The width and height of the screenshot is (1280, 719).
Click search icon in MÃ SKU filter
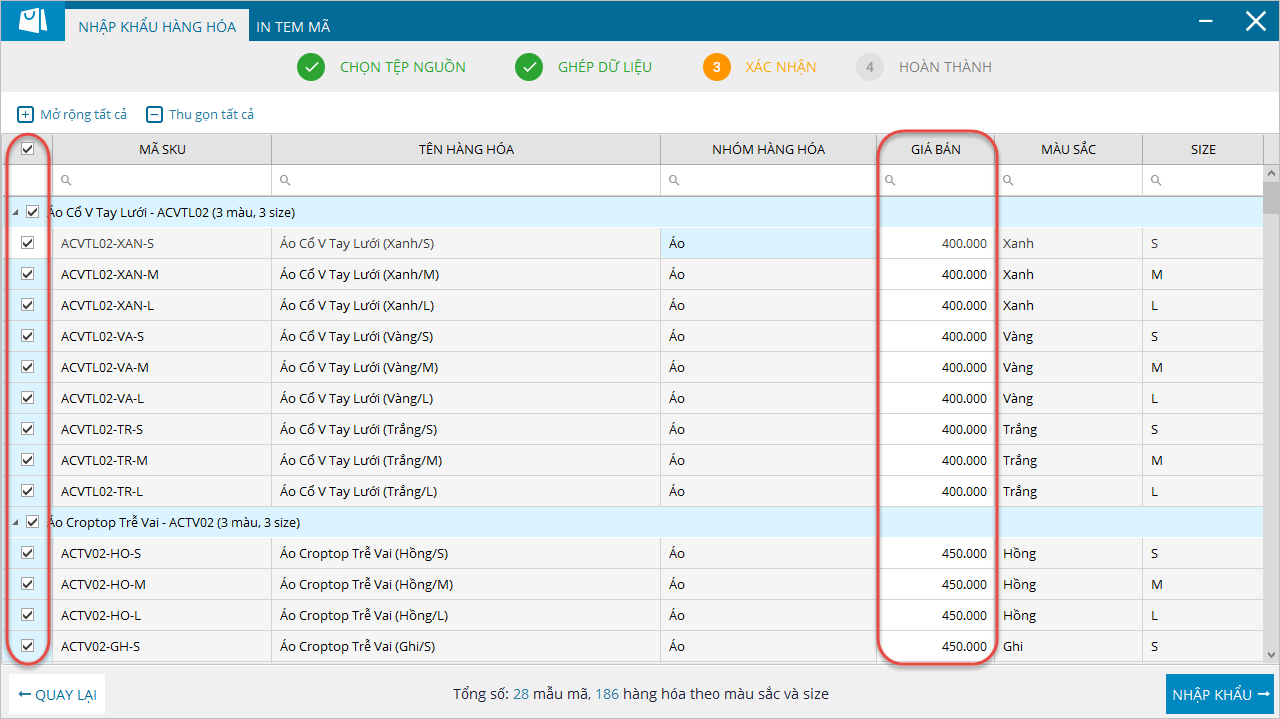coord(67,181)
